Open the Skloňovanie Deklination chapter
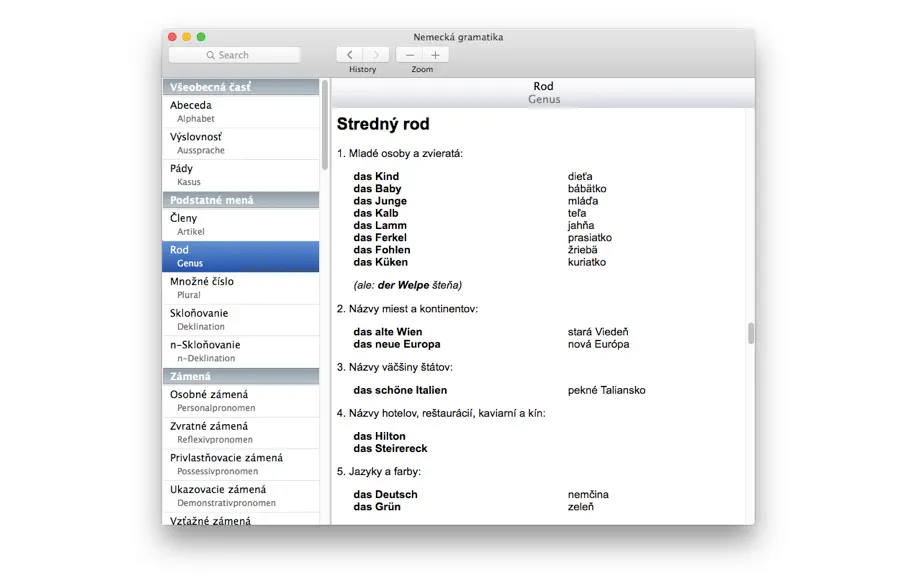The image size is (922, 576). pyautogui.click(x=241, y=320)
